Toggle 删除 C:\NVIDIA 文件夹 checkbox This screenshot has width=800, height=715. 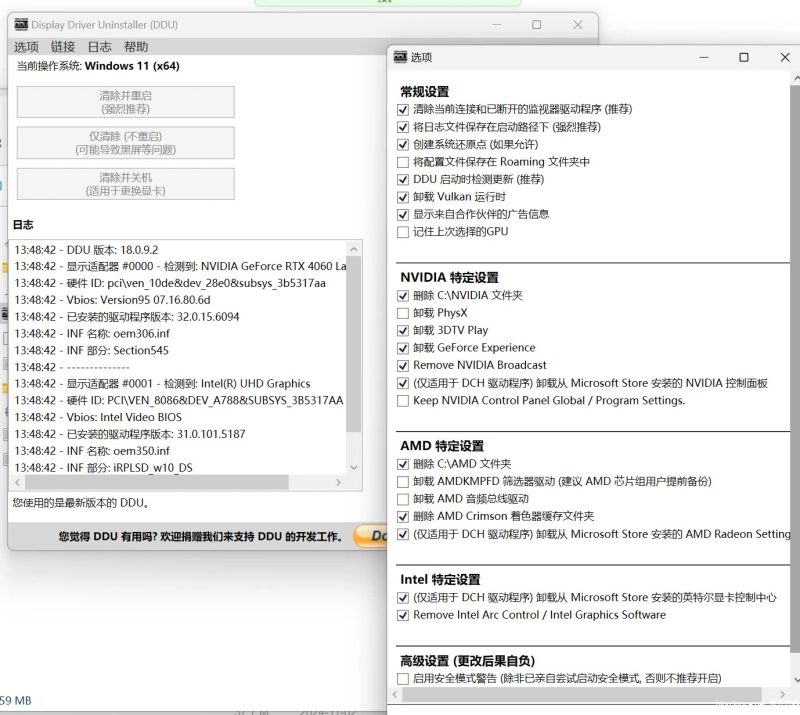pyautogui.click(x=403, y=296)
